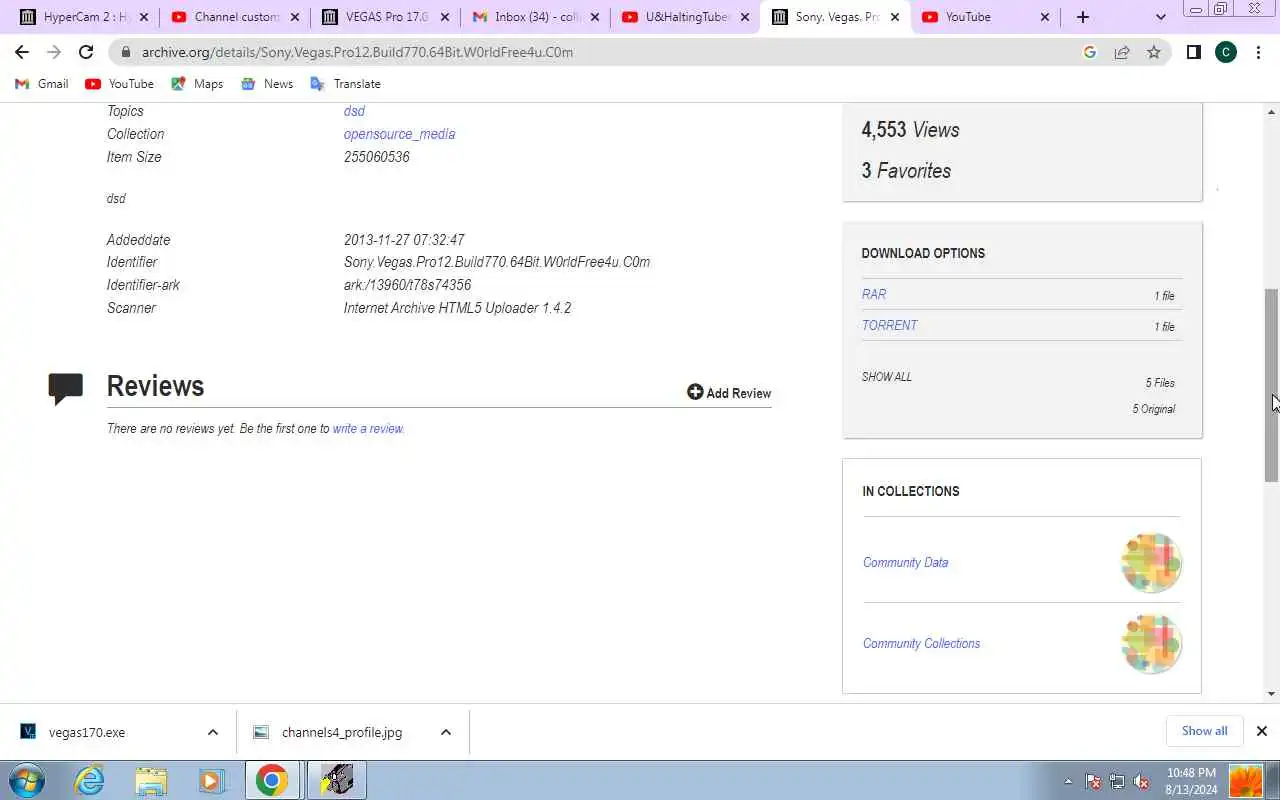Open the Chrome profile avatar C
The image size is (1280, 800).
pos(1226,52)
